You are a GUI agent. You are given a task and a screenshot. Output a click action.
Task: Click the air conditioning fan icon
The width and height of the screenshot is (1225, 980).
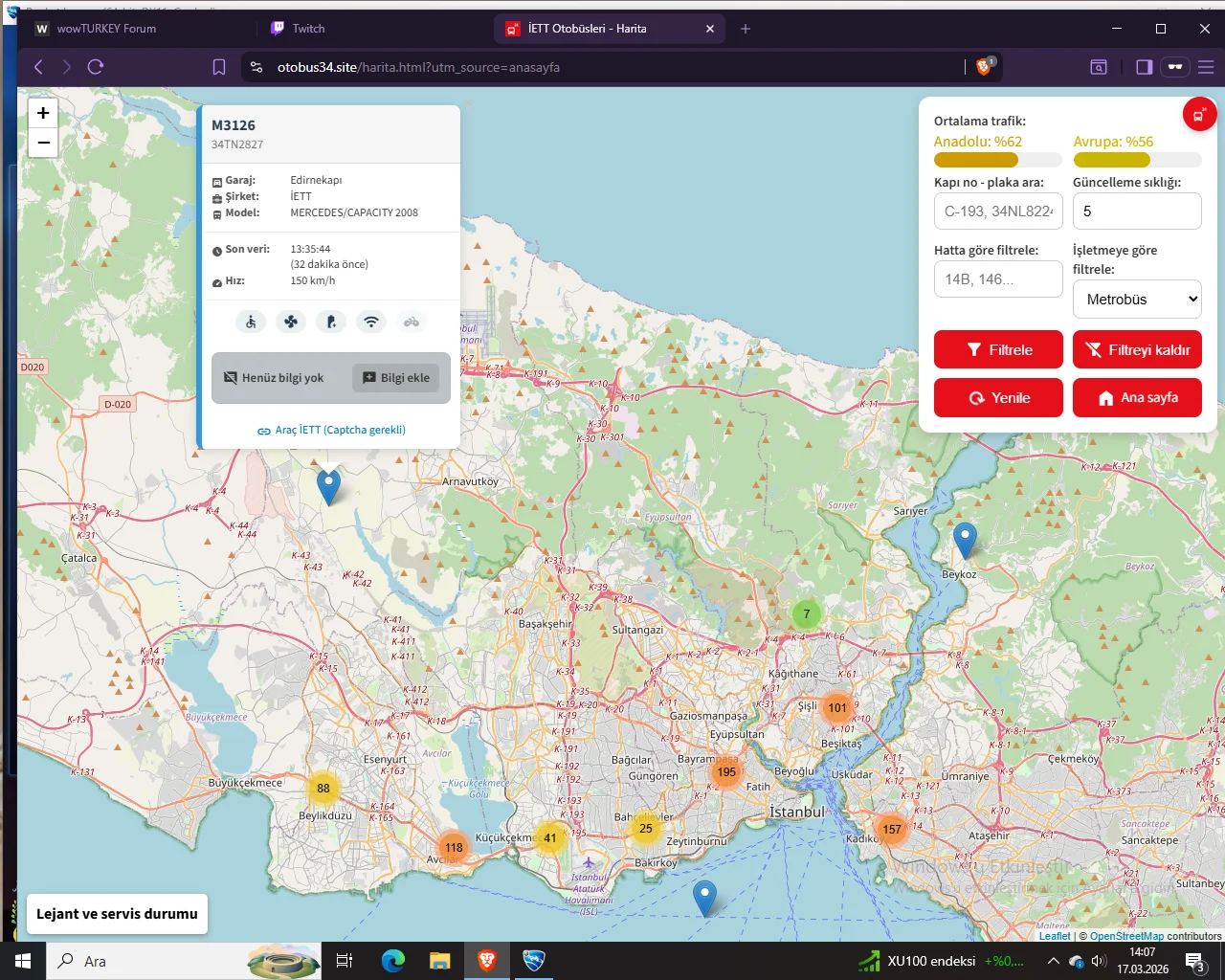coord(291,323)
